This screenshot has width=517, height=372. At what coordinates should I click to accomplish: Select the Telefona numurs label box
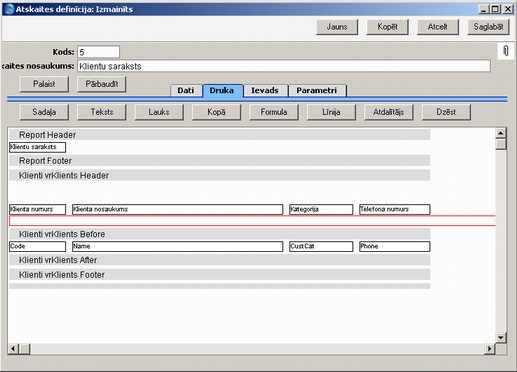(x=395, y=209)
